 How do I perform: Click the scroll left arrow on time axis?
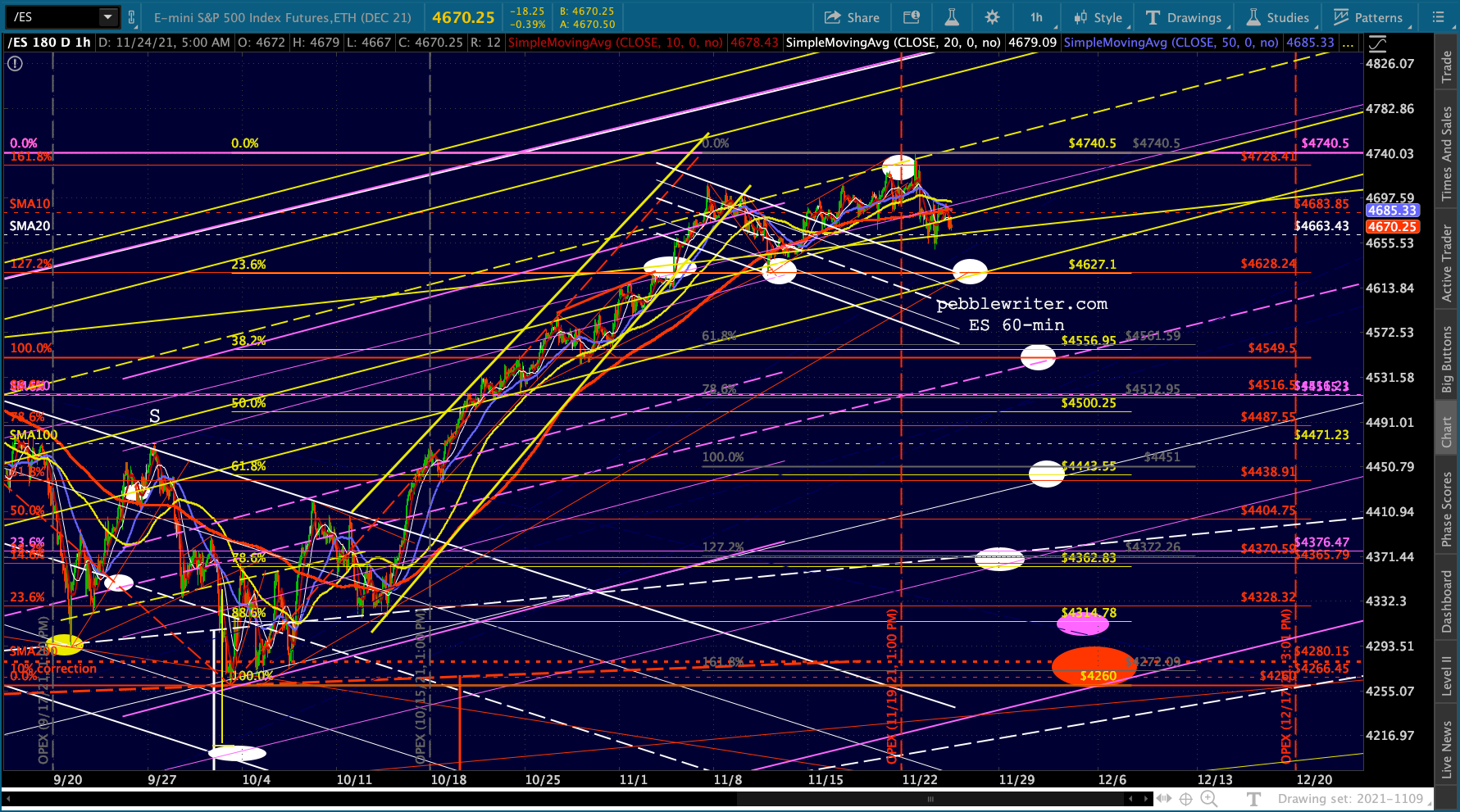click(x=1131, y=799)
